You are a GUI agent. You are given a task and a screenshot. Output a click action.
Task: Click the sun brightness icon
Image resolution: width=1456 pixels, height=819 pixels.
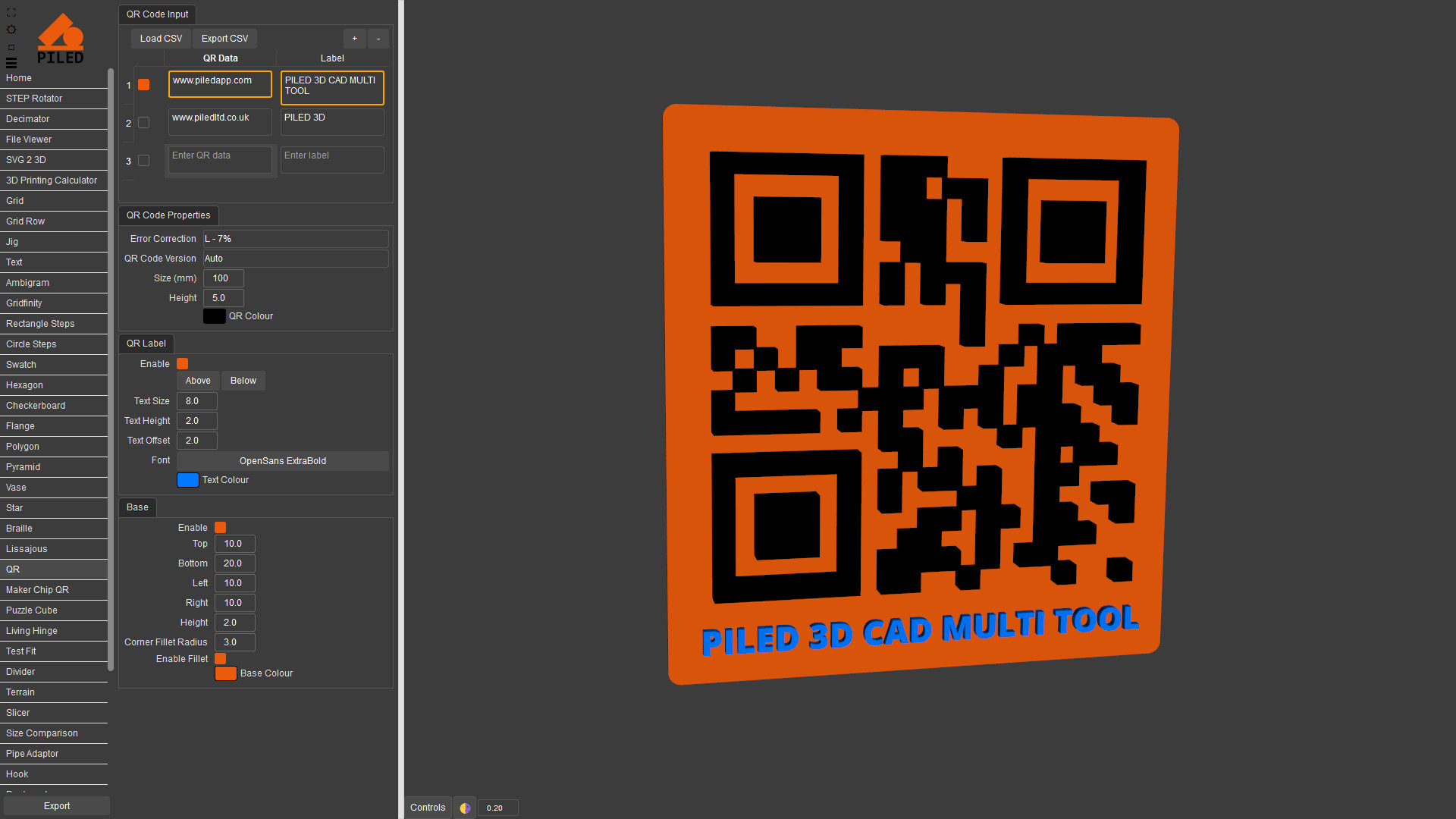click(11, 30)
